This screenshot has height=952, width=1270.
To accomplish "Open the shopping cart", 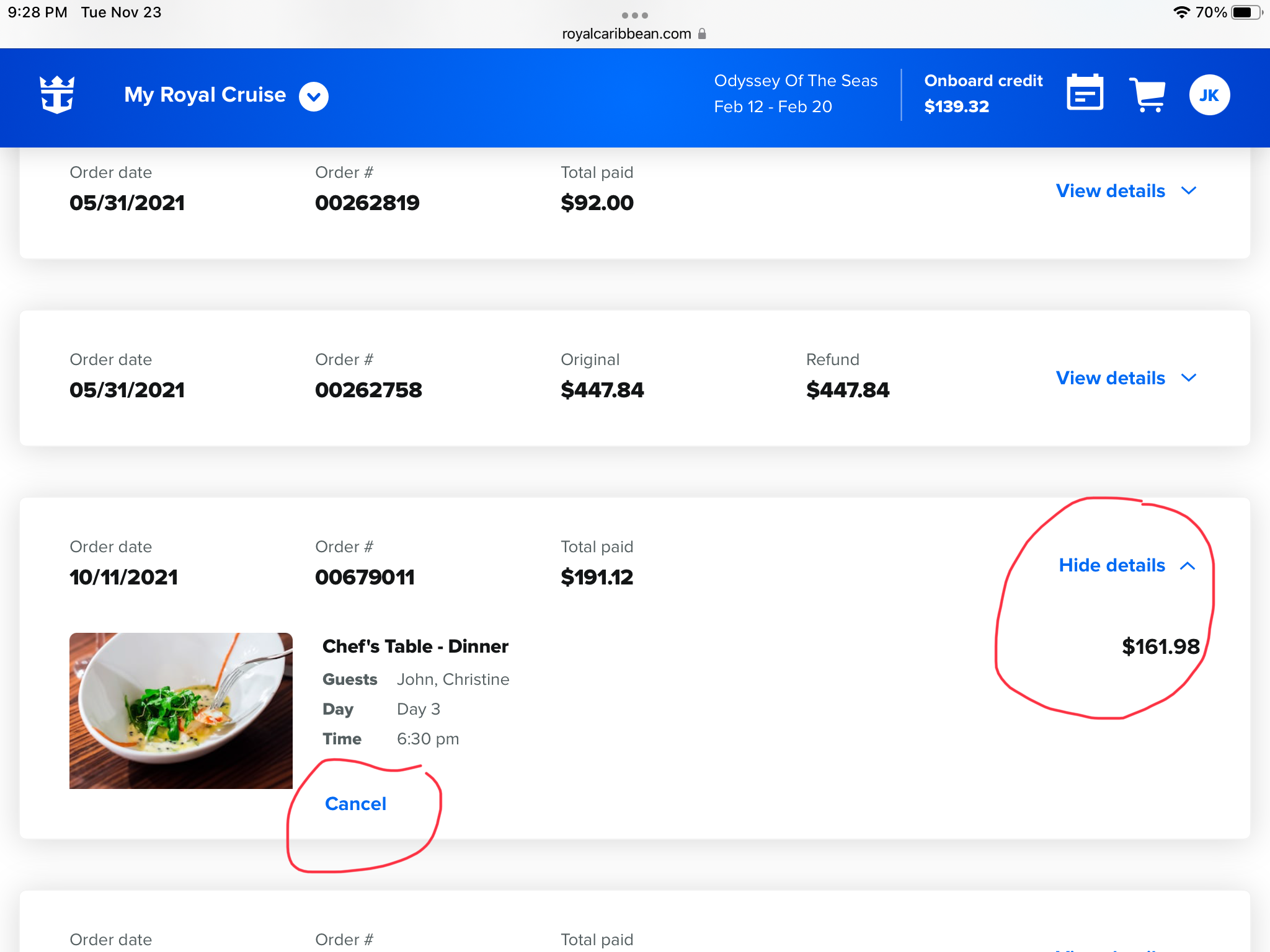I will coord(1147,95).
